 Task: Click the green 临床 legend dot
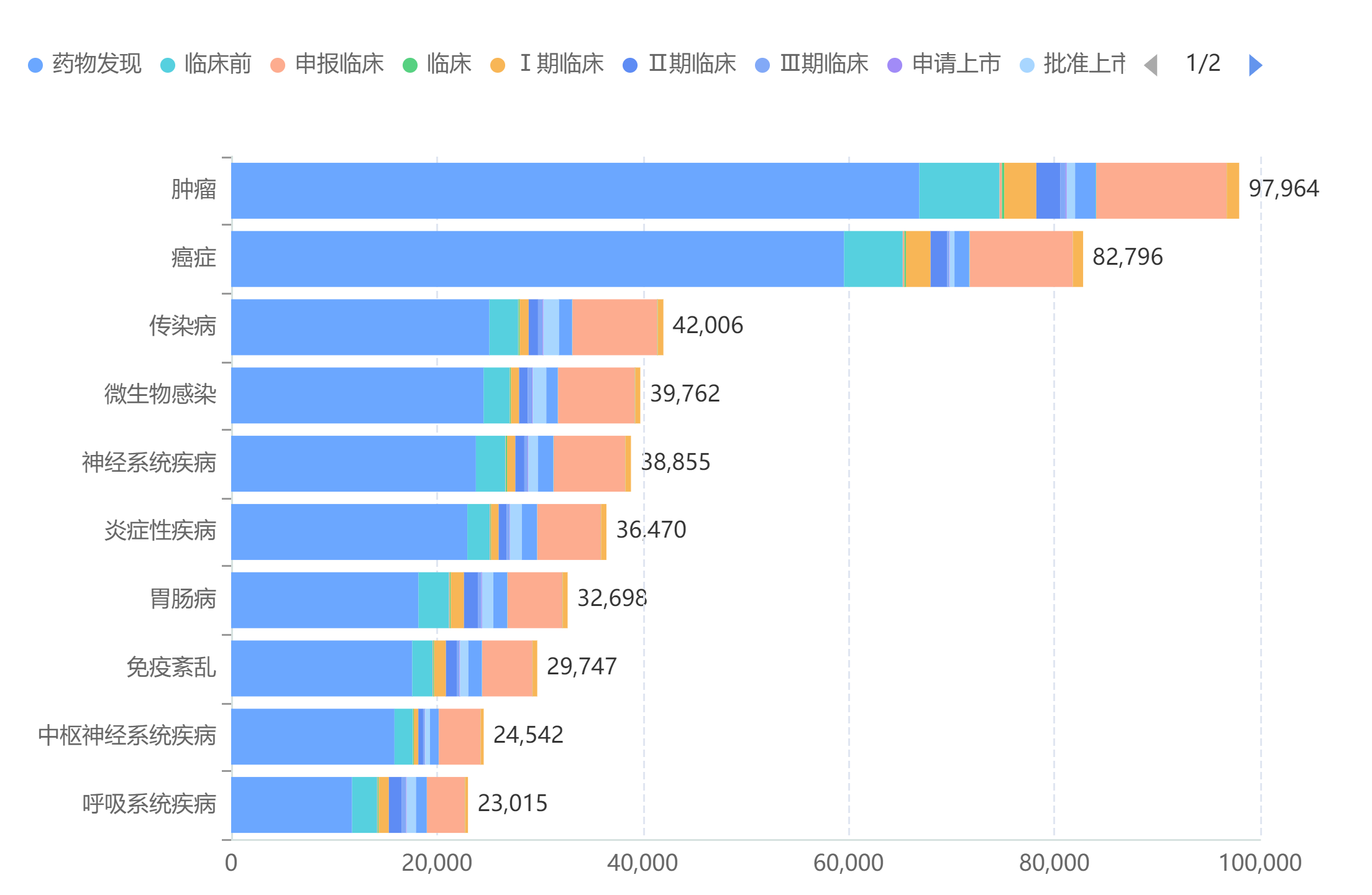(410, 65)
